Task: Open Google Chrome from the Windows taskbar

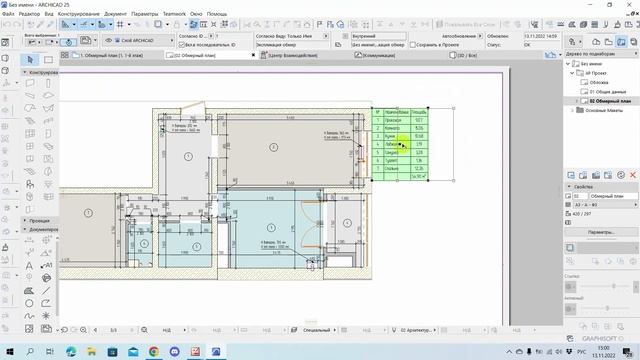Action: 154,351
